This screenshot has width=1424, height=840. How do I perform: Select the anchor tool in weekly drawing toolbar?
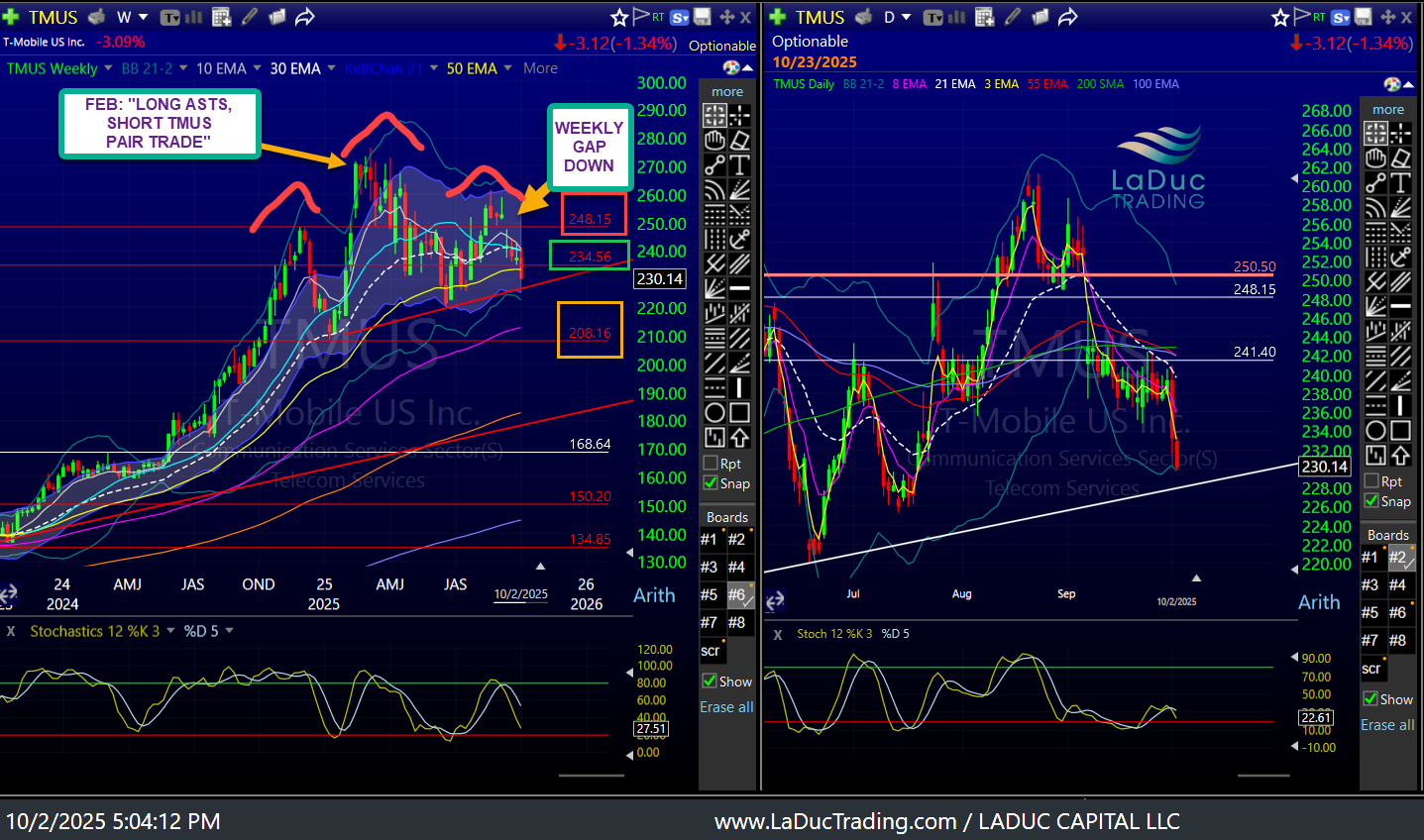739,239
